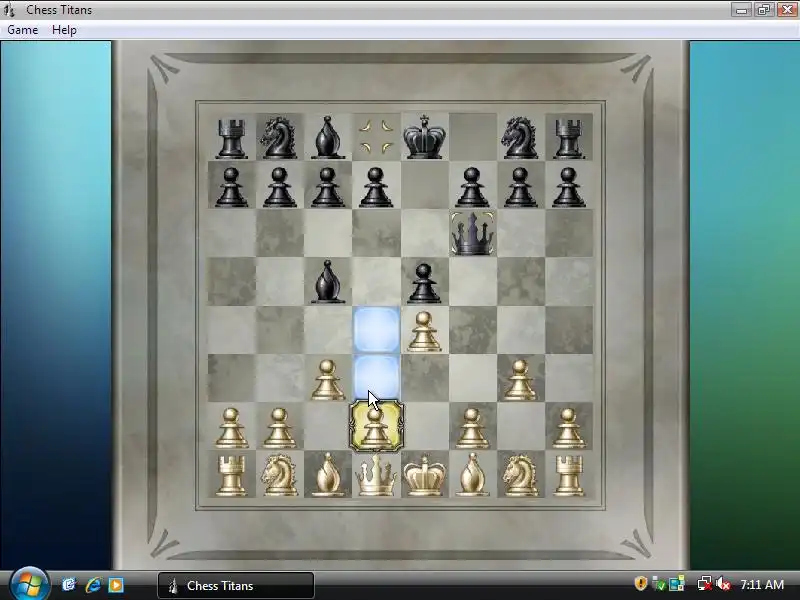Click the black pawn on g7
This screenshot has height=600, width=800.
pyautogui.click(x=520, y=187)
